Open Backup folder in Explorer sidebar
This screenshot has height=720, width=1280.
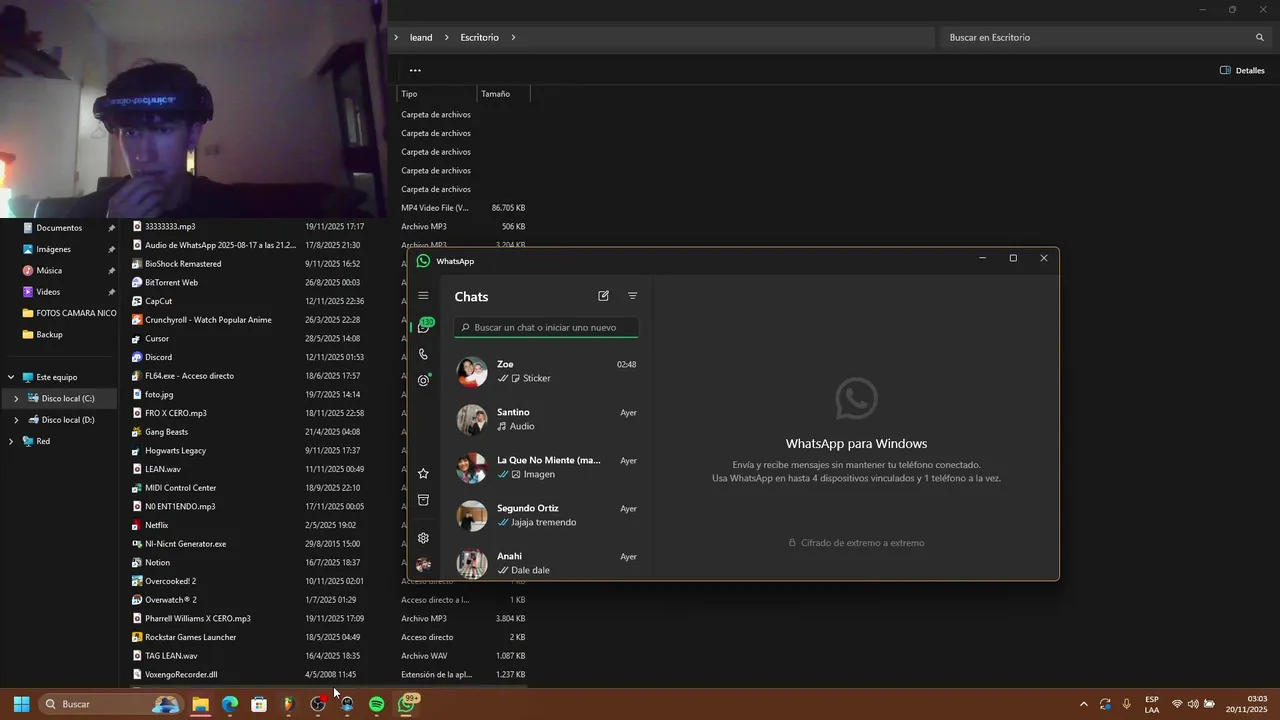[49, 334]
